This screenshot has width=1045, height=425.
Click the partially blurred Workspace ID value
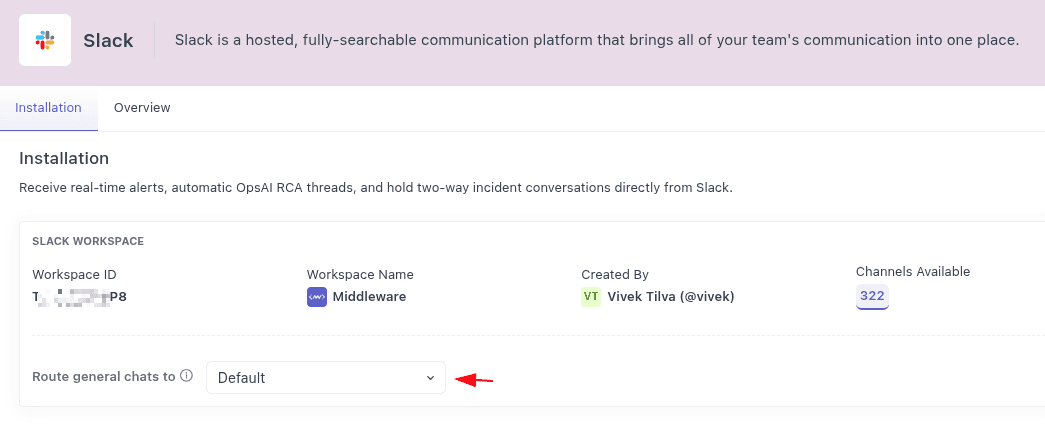(79, 296)
